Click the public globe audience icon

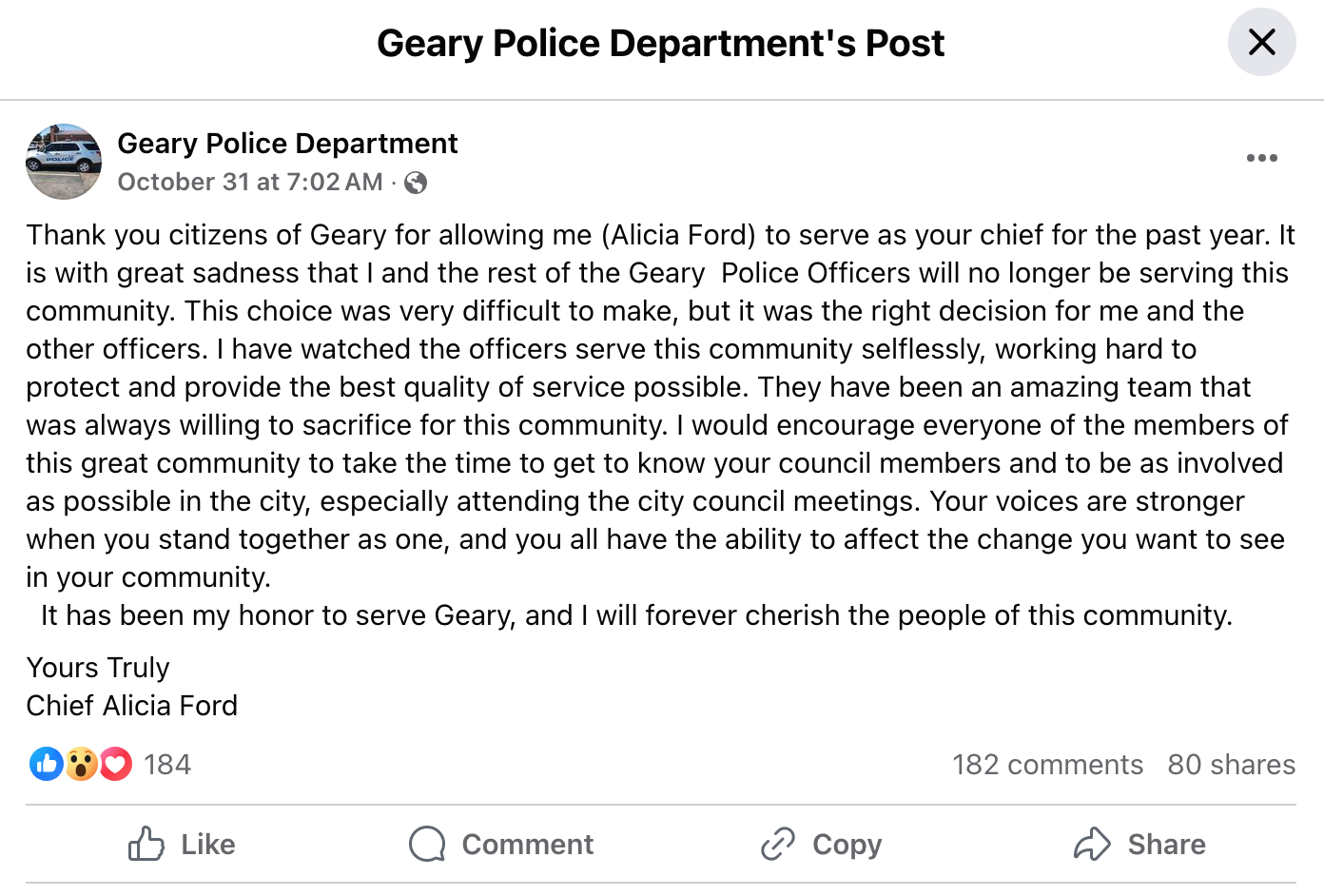pyautogui.click(x=416, y=183)
